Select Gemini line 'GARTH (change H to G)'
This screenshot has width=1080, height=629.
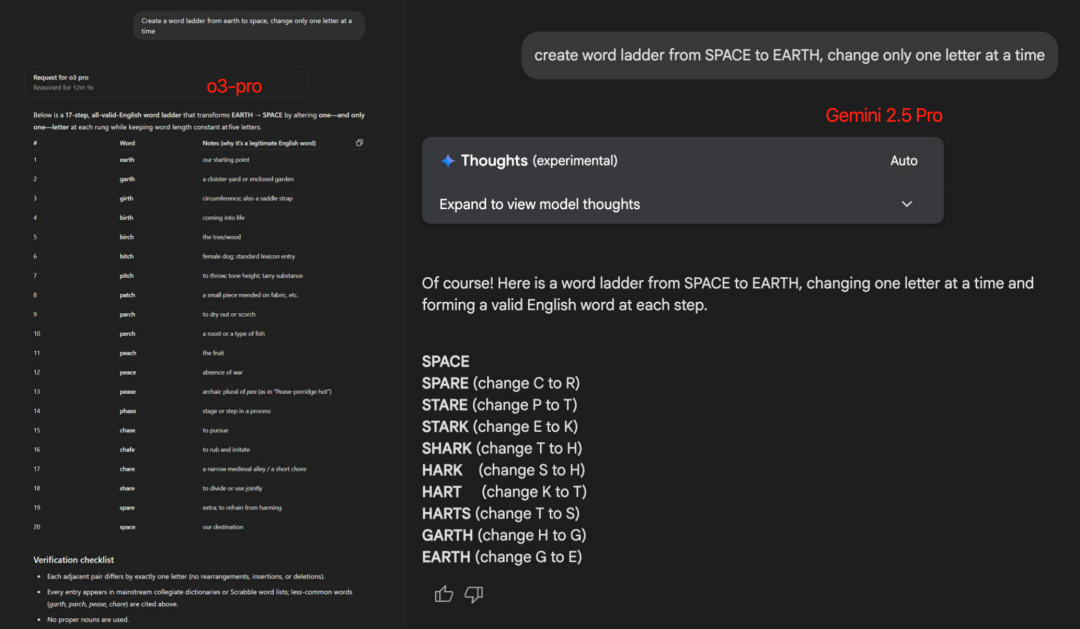tap(504, 535)
